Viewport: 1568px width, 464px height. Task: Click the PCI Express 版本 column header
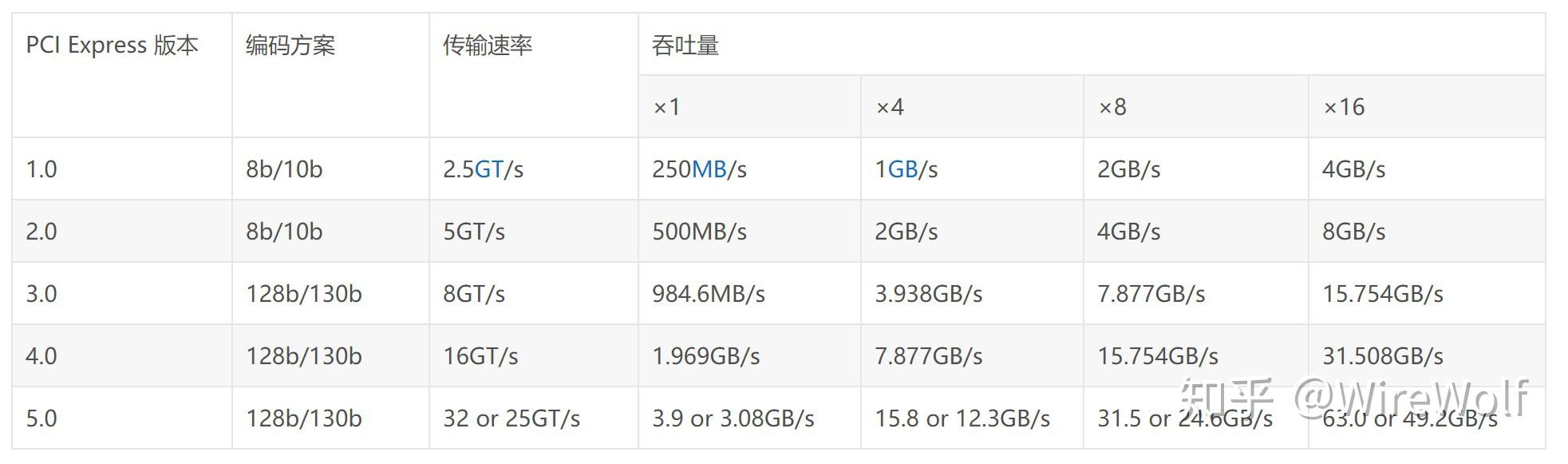click(112, 46)
